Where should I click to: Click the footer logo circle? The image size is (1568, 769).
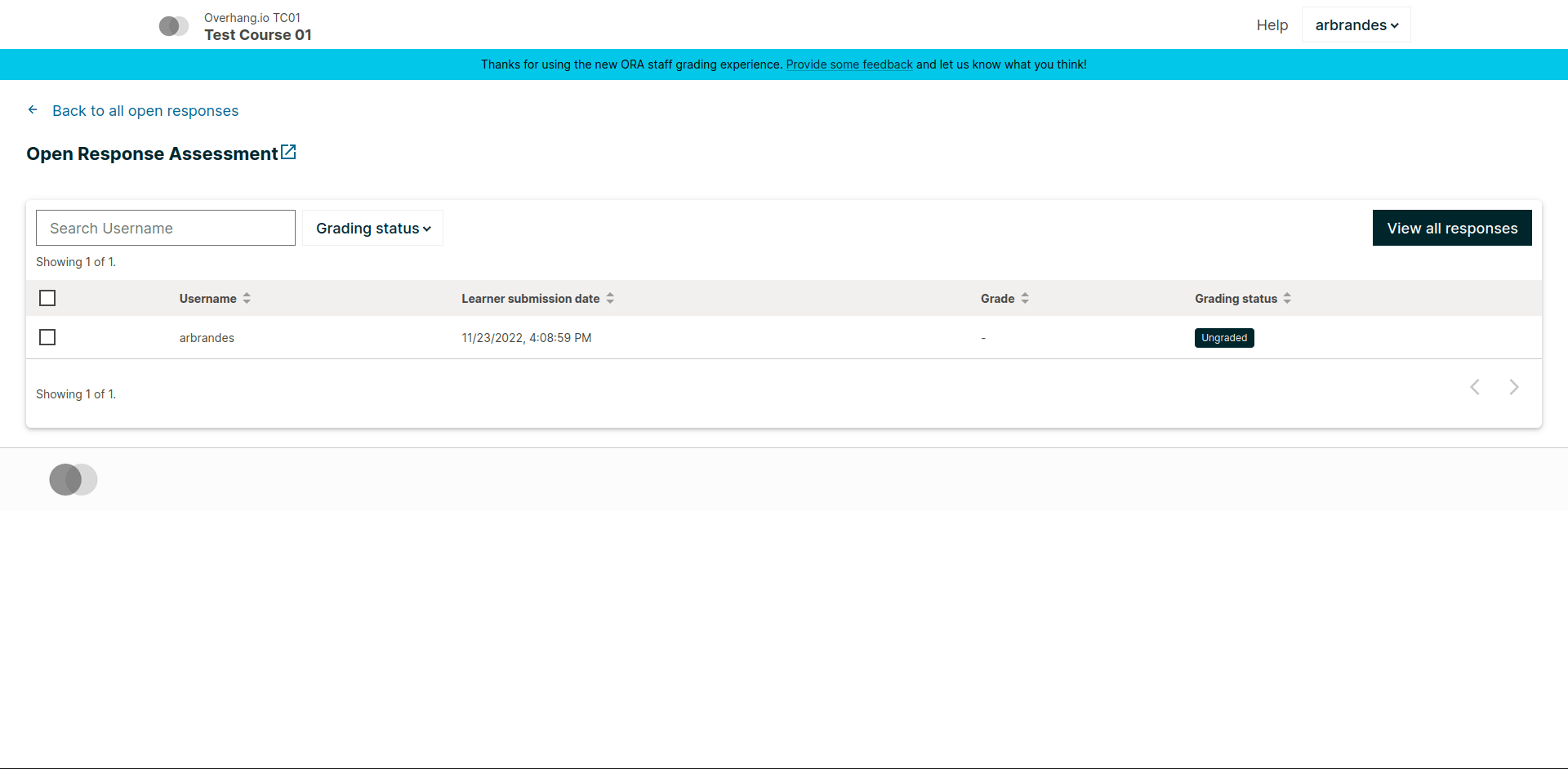coord(73,479)
